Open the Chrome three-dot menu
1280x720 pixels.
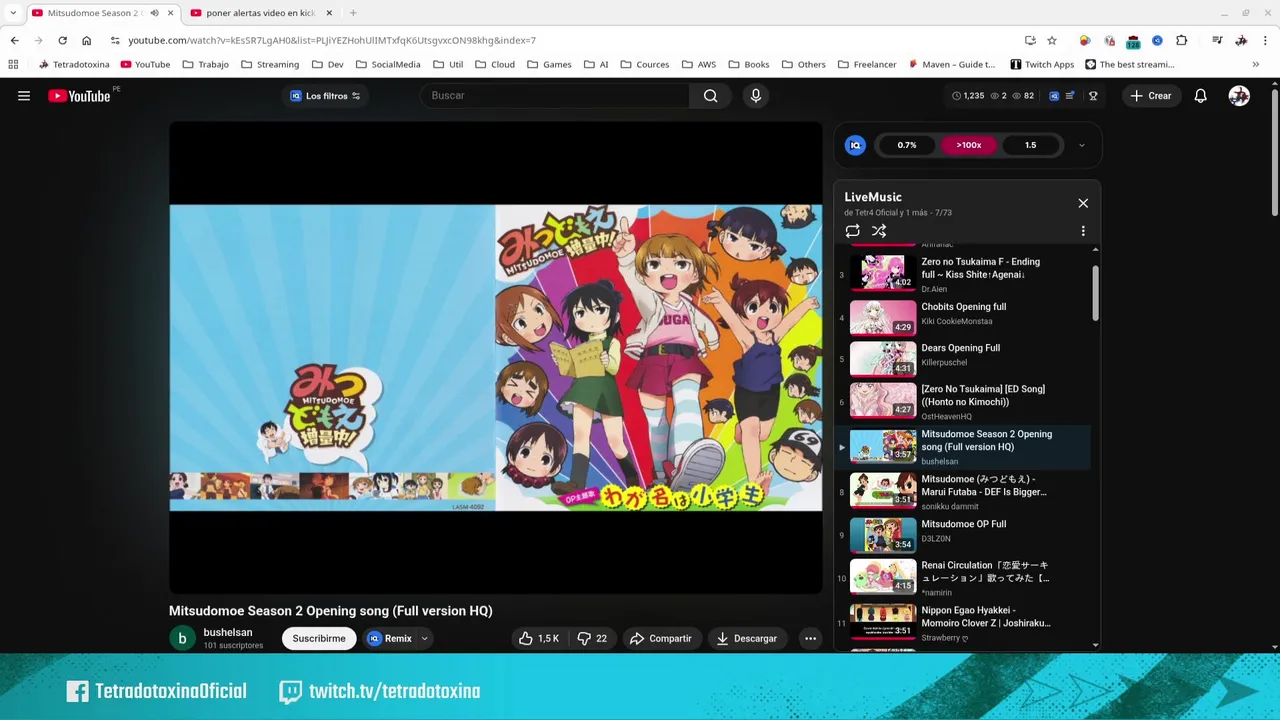click(1265, 40)
